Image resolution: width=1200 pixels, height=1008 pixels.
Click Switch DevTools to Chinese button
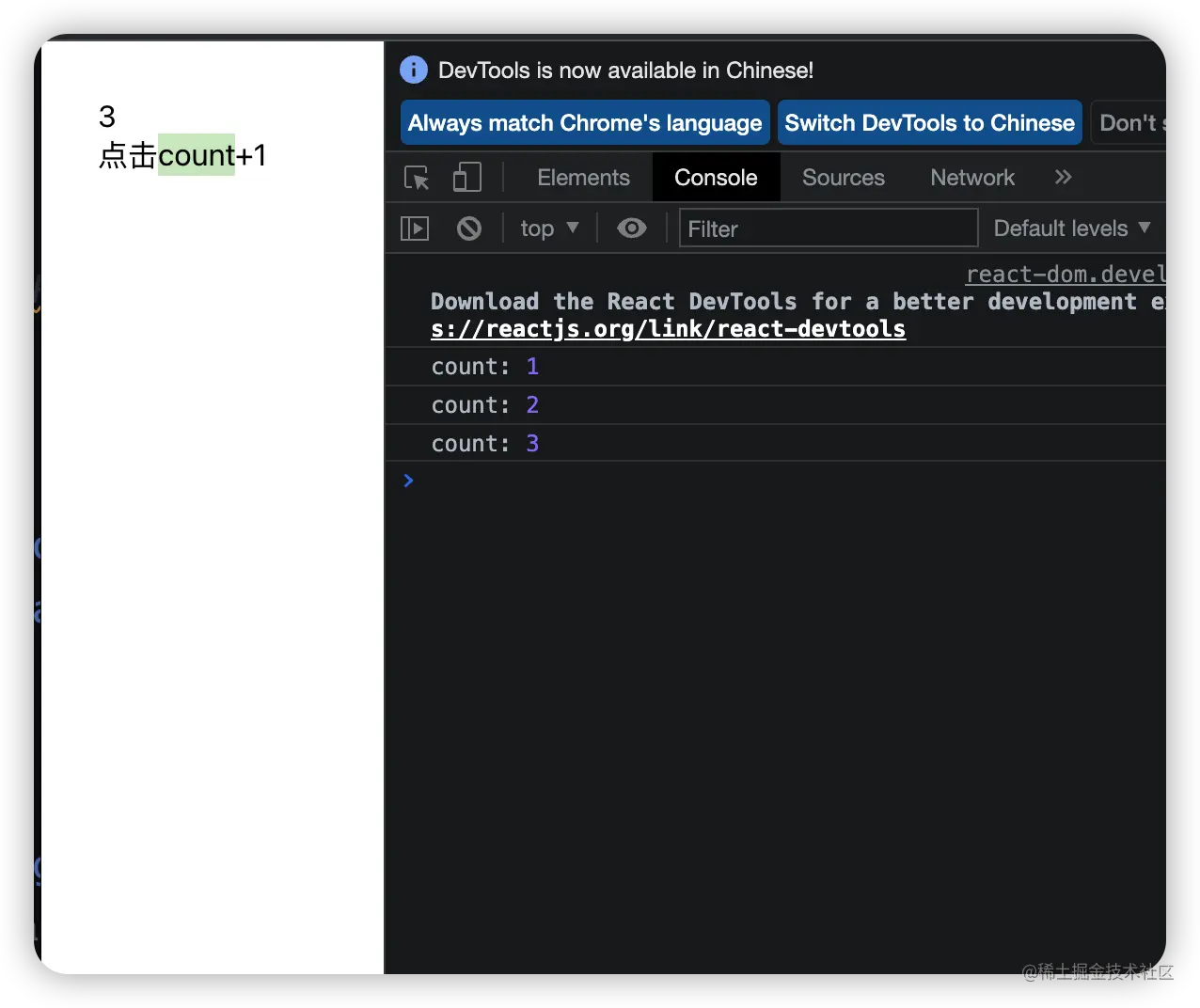[x=930, y=123]
